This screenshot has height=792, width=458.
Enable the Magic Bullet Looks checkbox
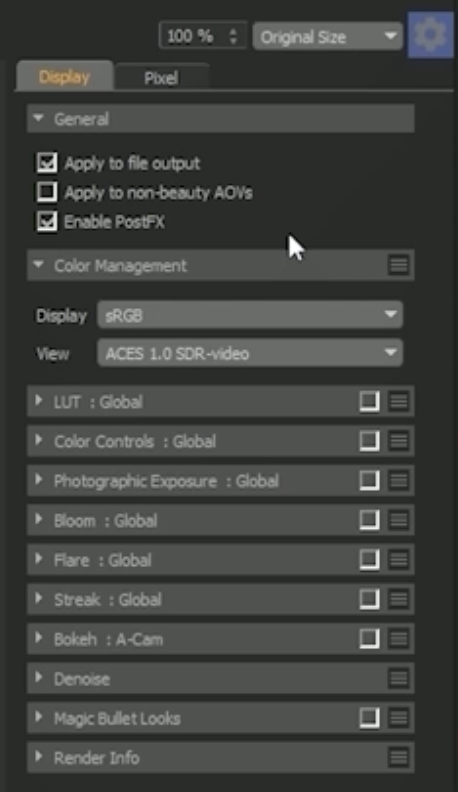tap(369, 718)
